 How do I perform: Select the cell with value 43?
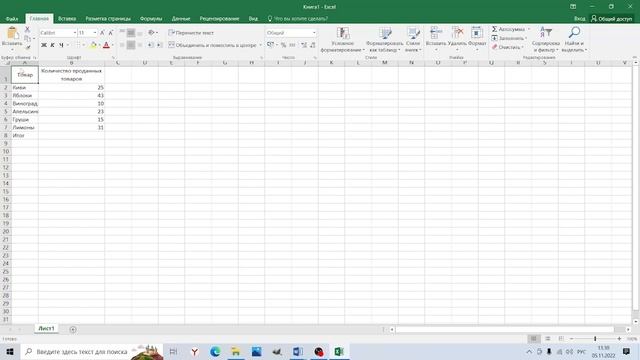(71, 96)
